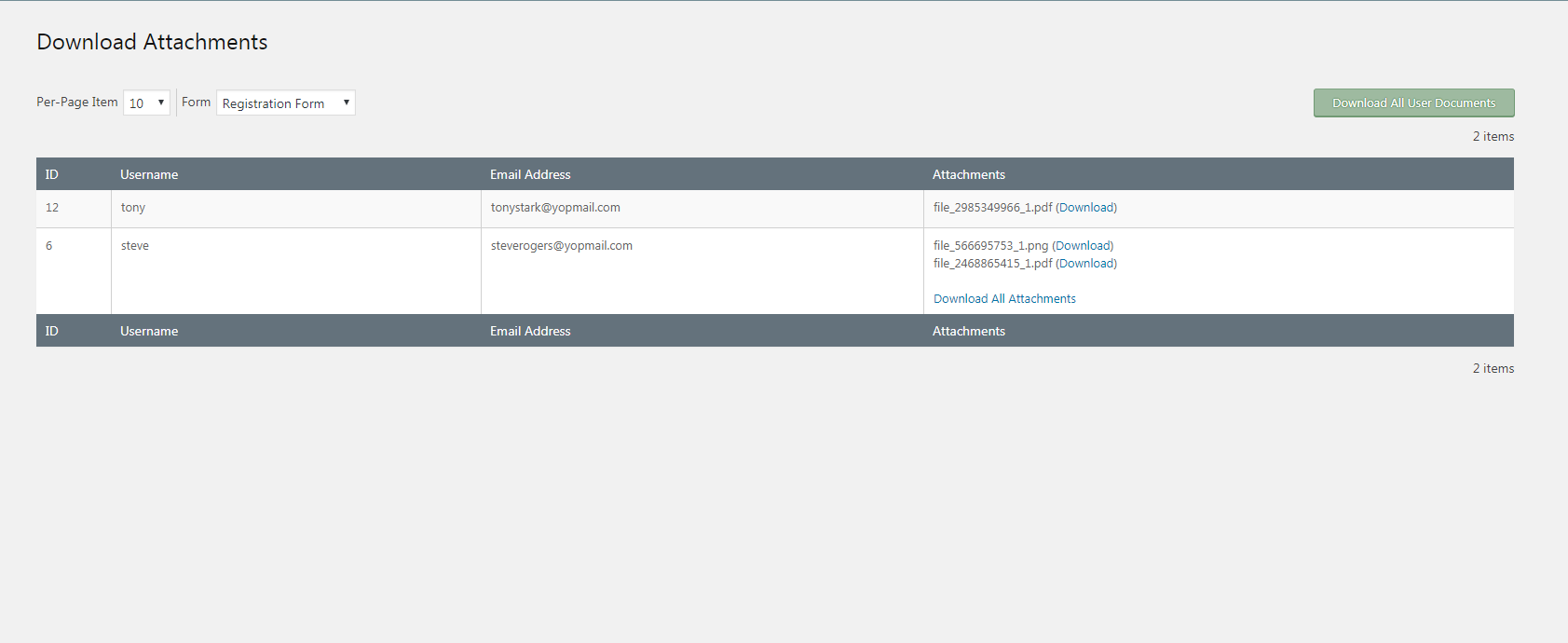The height and width of the screenshot is (643, 1568).
Task: Open the Form dropdown showing Registration Form
Action: [286, 103]
